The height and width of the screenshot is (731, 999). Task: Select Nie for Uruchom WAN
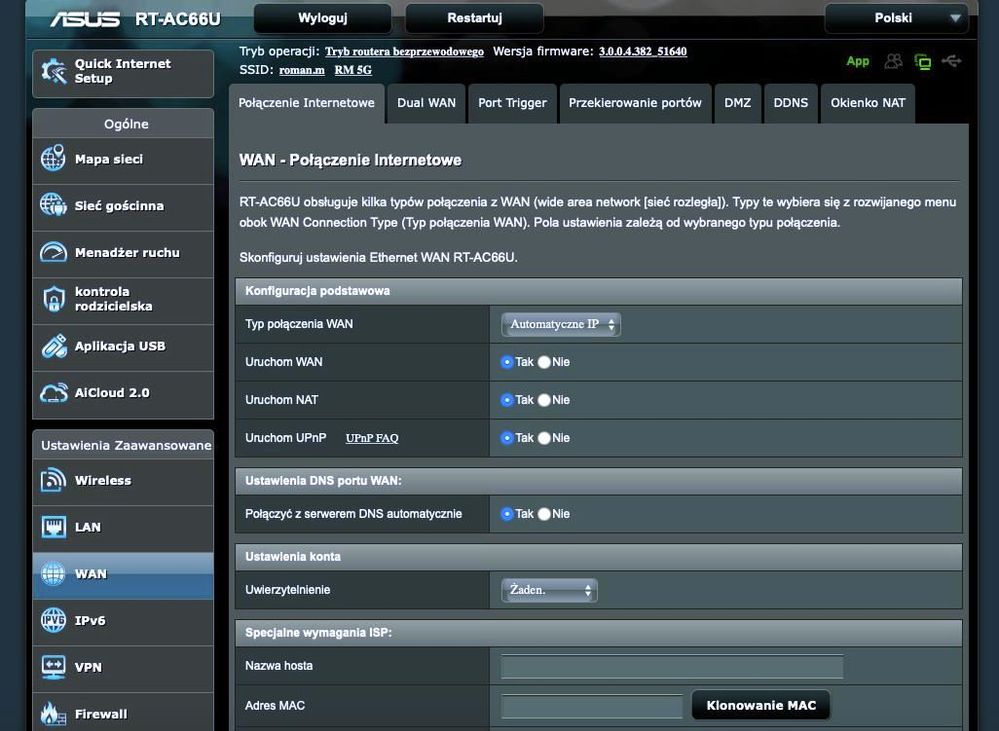(544, 362)
